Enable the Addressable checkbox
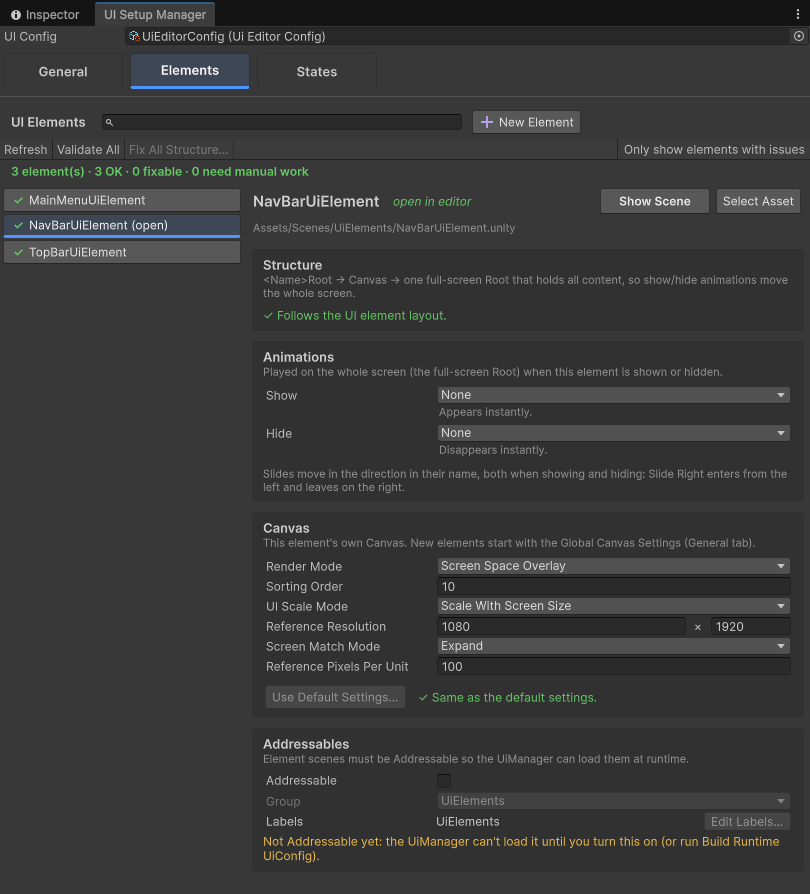Image resolution: width=810 pixels, height=894 pixels. point(443,781)
